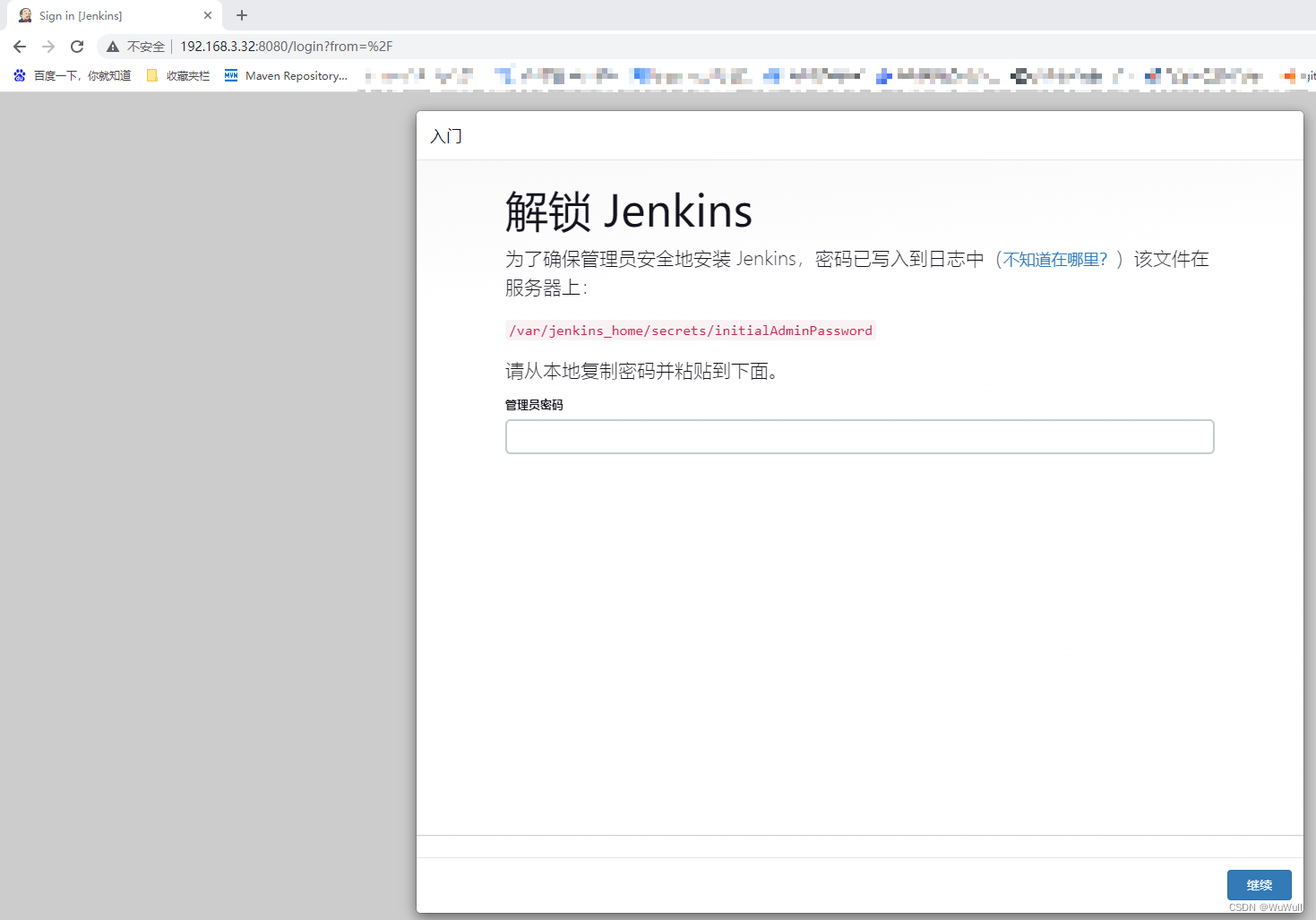Click the browser forward arrow

point(48,47)
